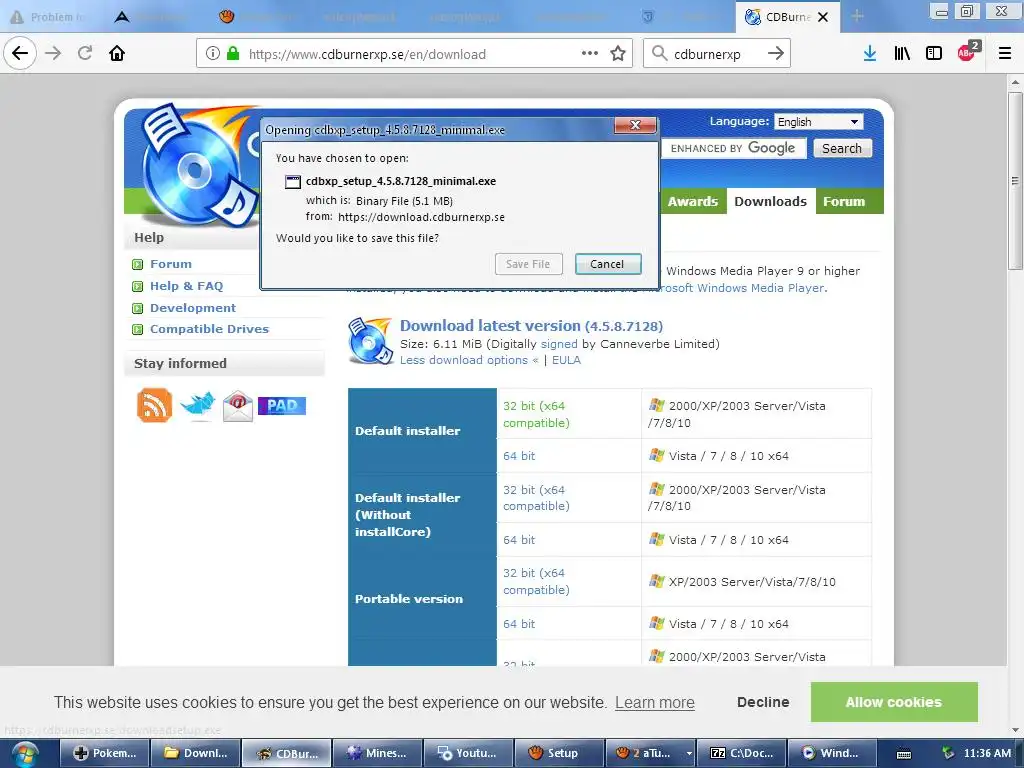Open the browser home page

click(x=117, y=54)
